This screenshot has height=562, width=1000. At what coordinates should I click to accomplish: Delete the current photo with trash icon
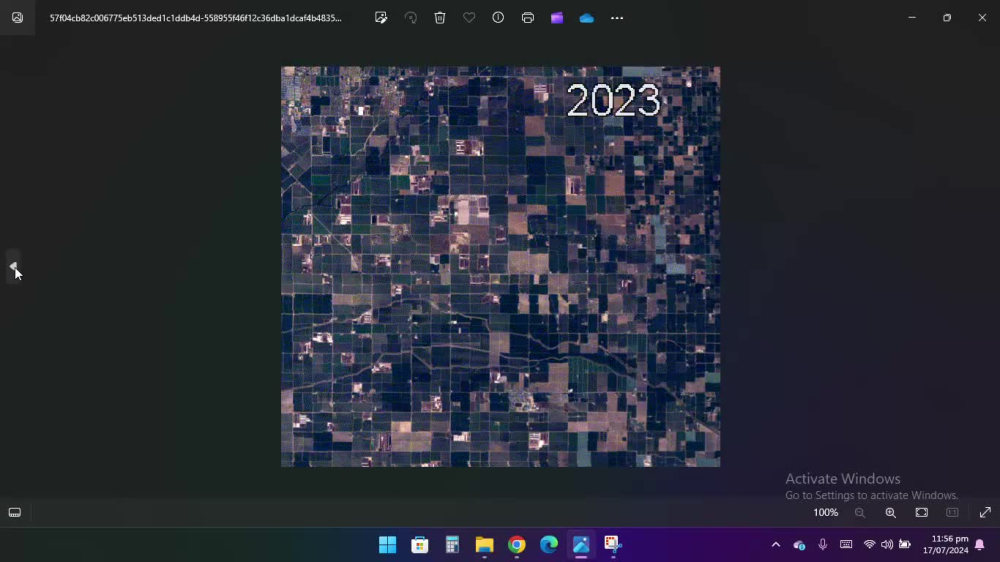coord(439,18)
